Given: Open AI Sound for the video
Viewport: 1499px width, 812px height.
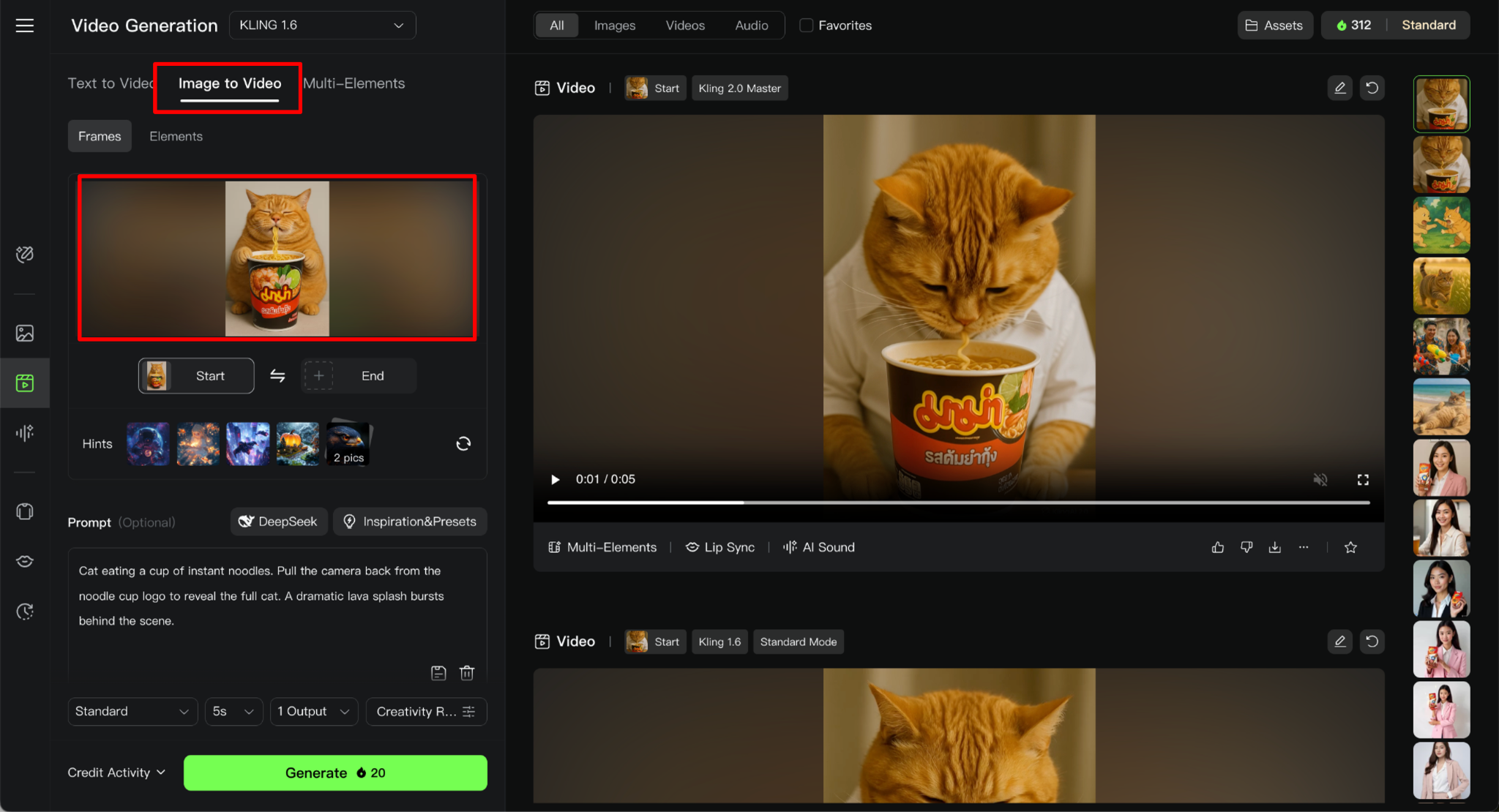Looking at the screenshot, I should point(819,547).
